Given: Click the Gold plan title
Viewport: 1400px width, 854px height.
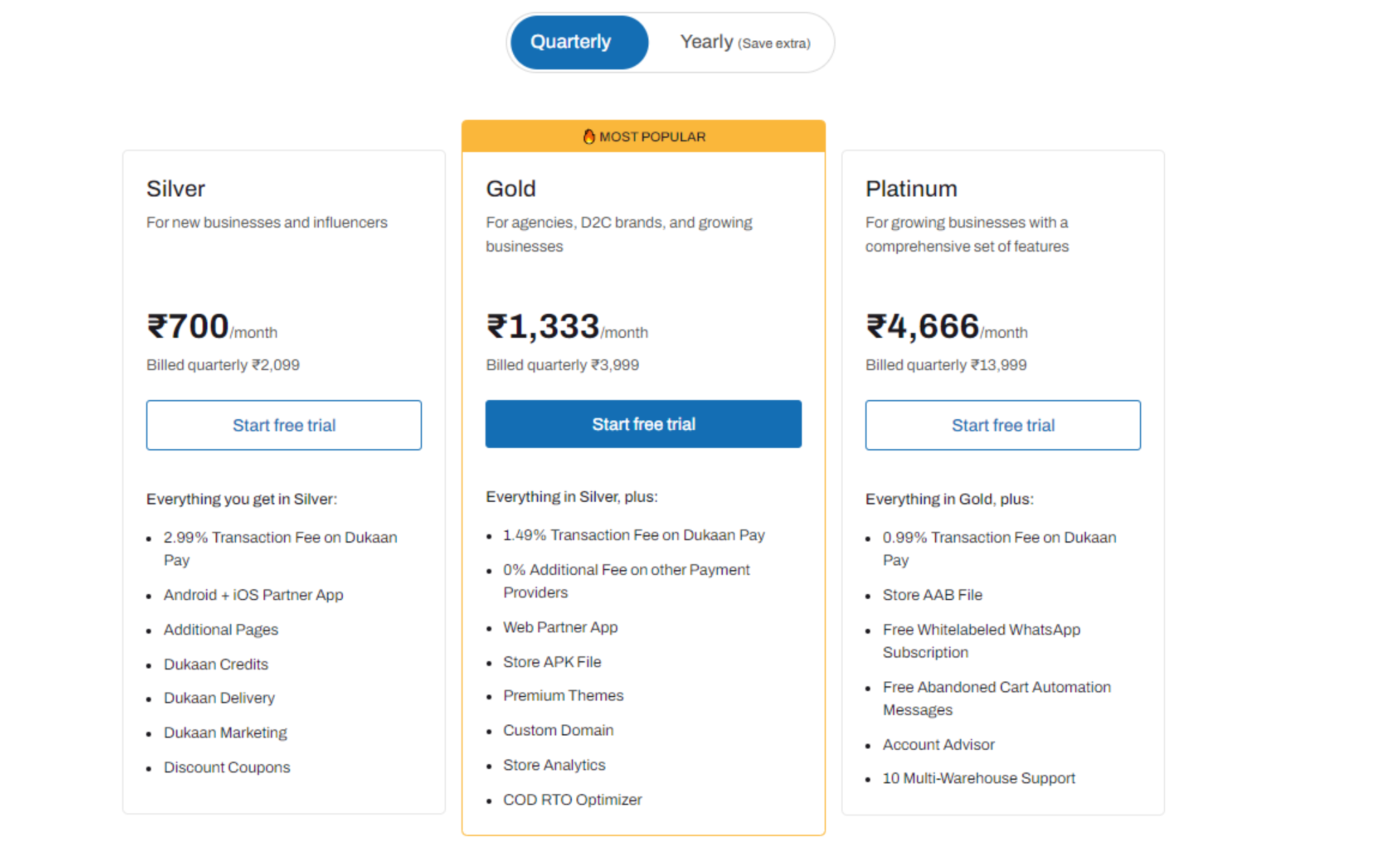Looking at the screenshot, I should click(x=511, y=189).
